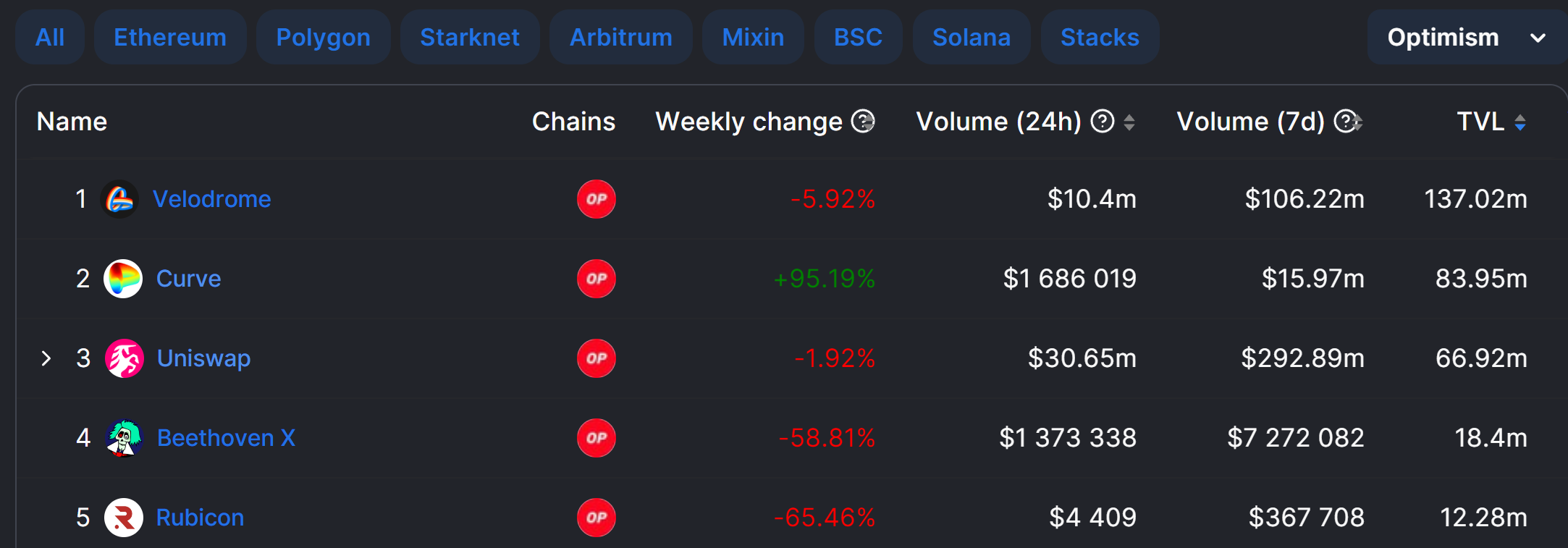Select the Arbitrum chain tab

621,38
